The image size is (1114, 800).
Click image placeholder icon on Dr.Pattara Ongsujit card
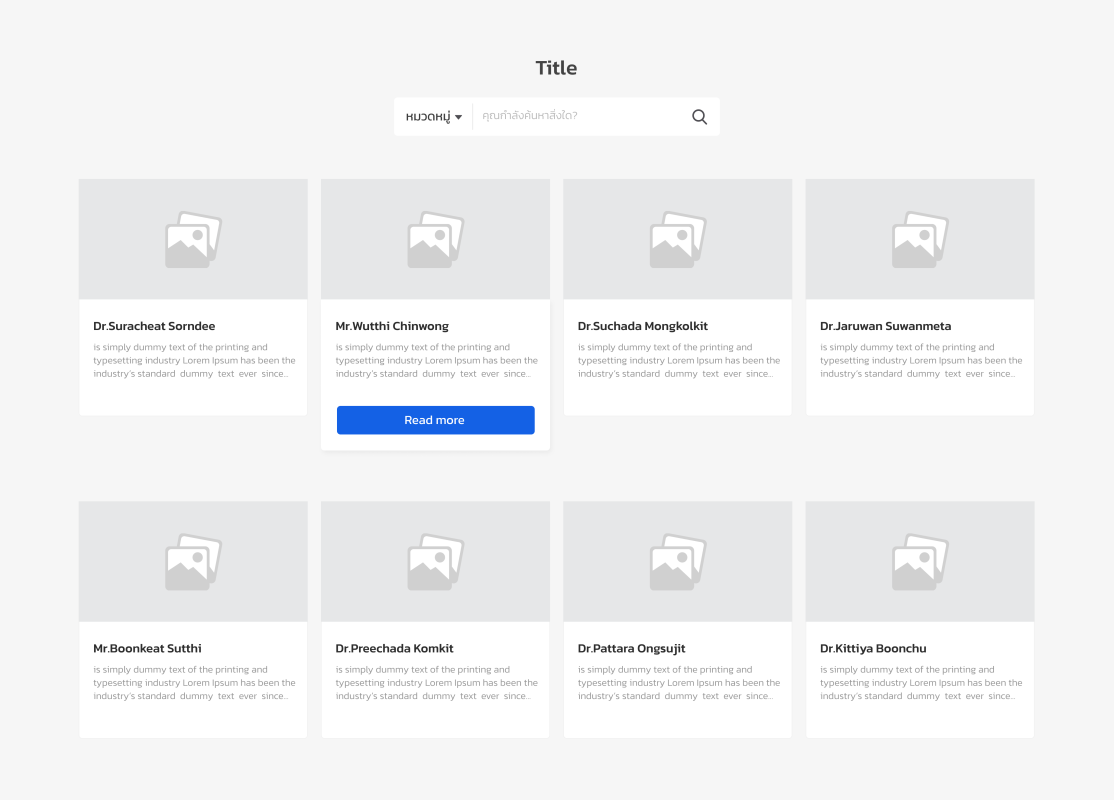[x=678, y=562]
